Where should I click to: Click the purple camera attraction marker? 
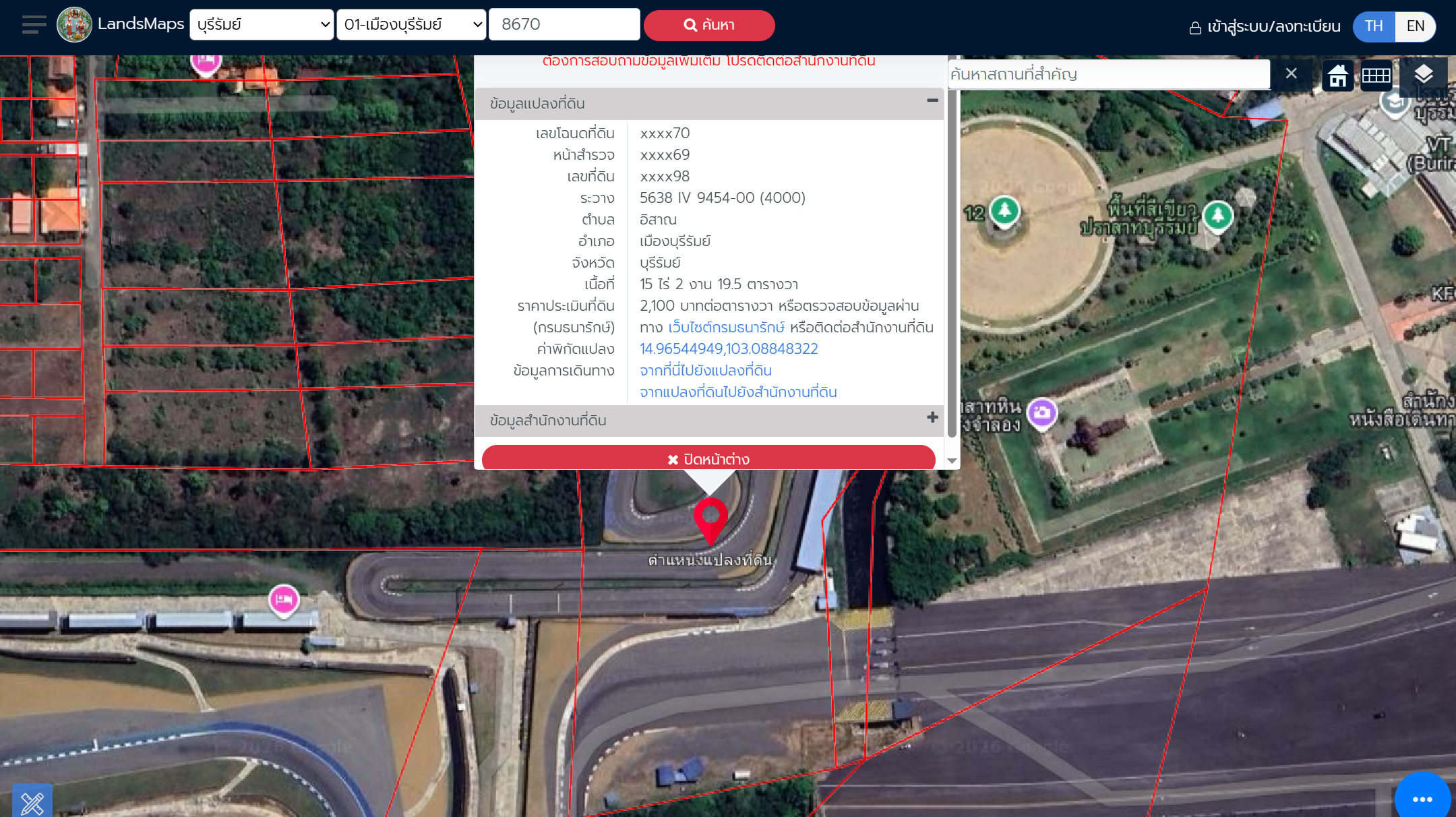coord(1042,412)
